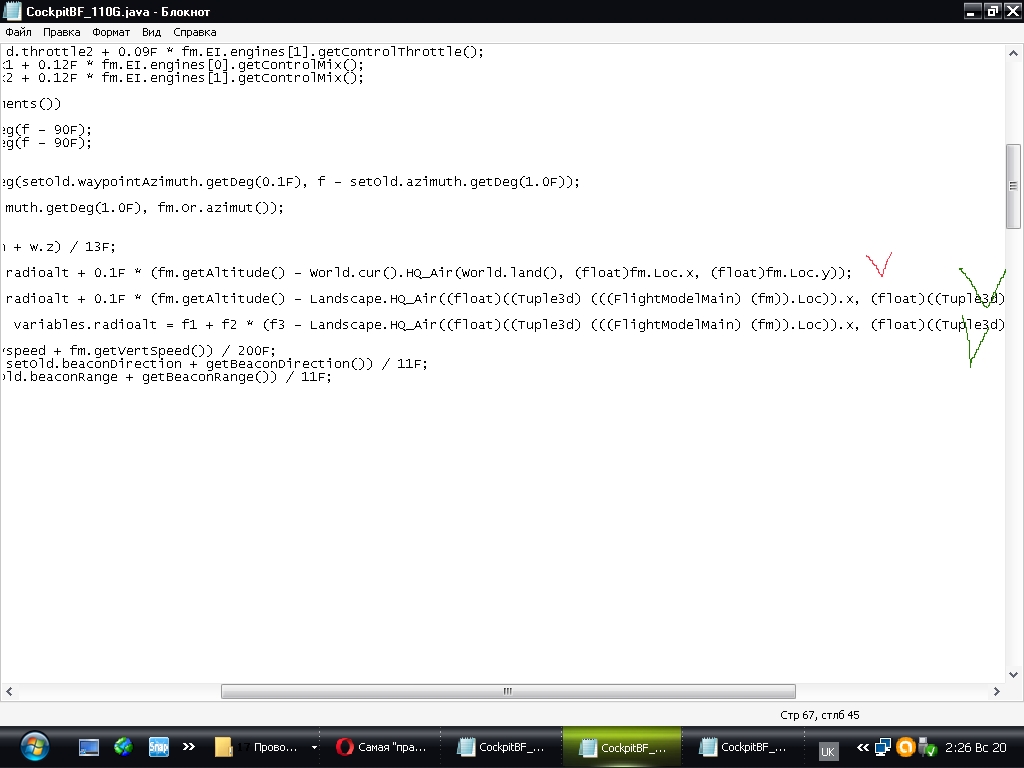Open the Вид menu

pos(152,32)
